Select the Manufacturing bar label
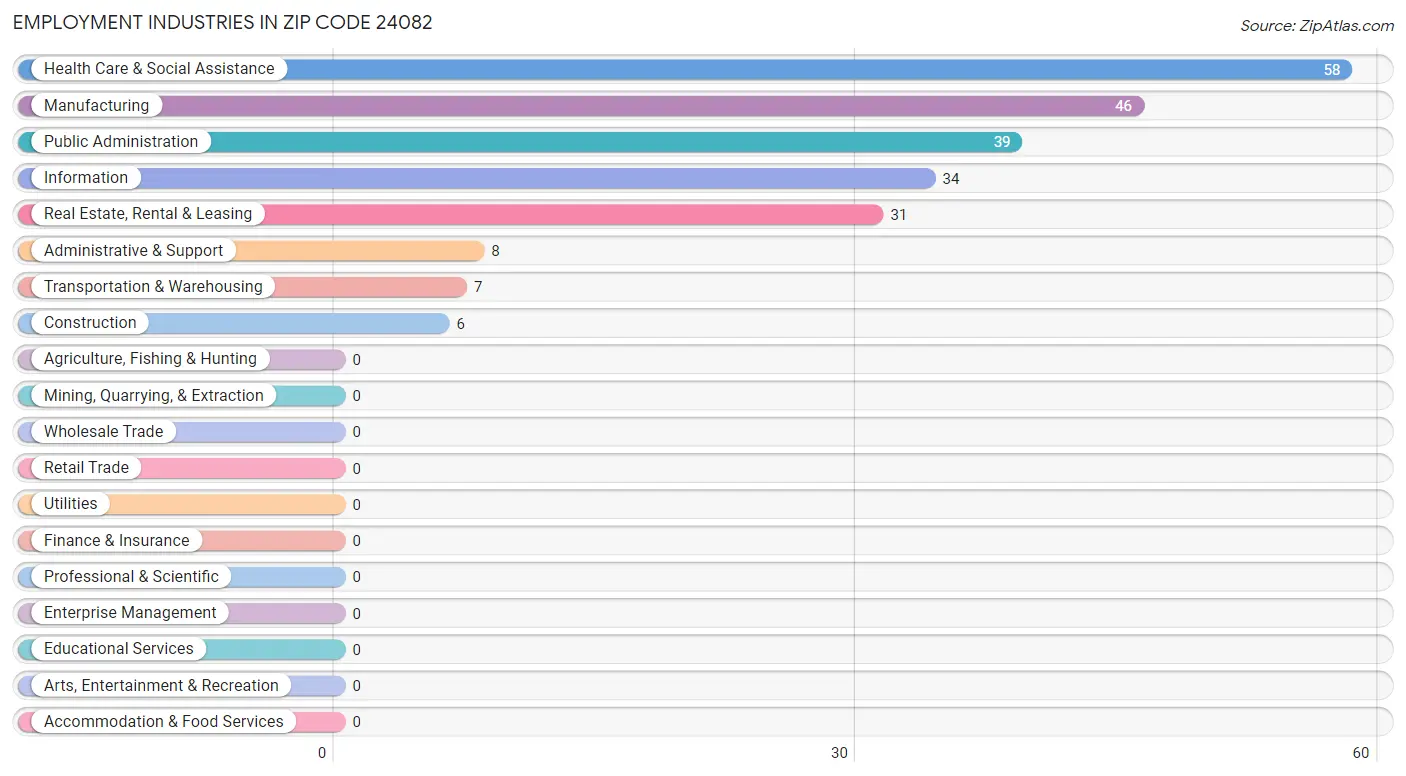The image size is (1406, 776). pos(96,105)
